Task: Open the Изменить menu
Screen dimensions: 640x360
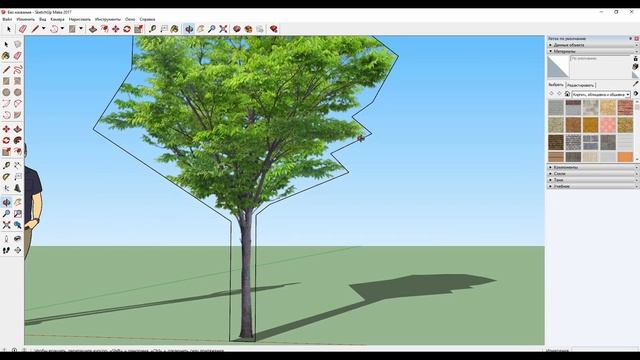Action: pyautogui.click(x=26, y=19)
